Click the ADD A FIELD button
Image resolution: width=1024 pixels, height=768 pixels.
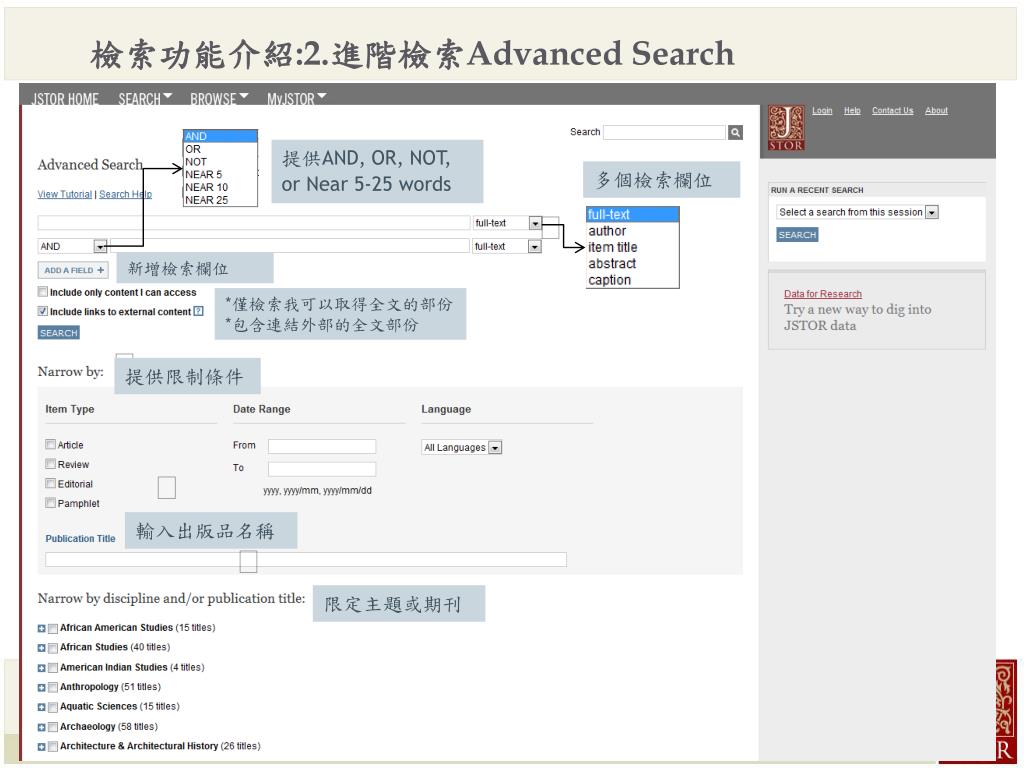click(73, 270)
